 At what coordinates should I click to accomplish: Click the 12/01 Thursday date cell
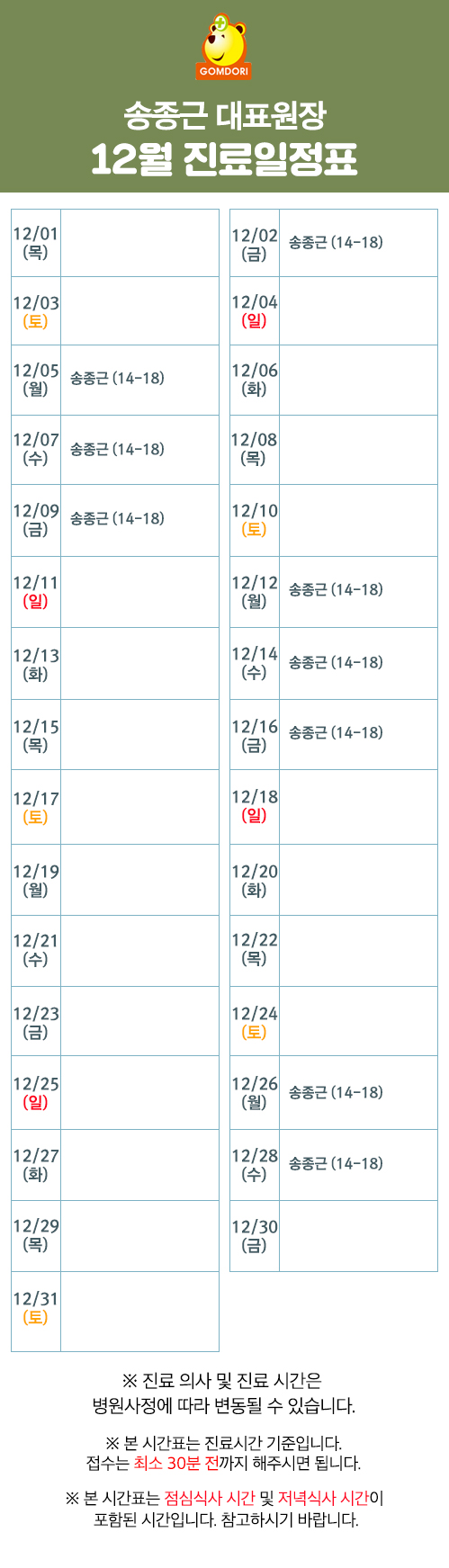[36, 243]
